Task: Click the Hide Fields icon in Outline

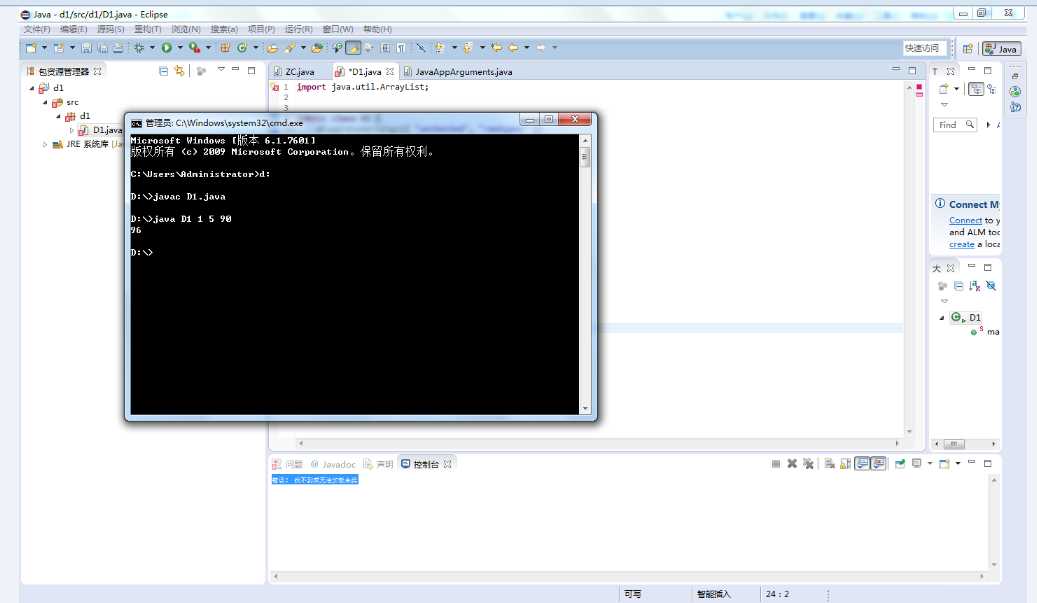Action: point(991,286)
